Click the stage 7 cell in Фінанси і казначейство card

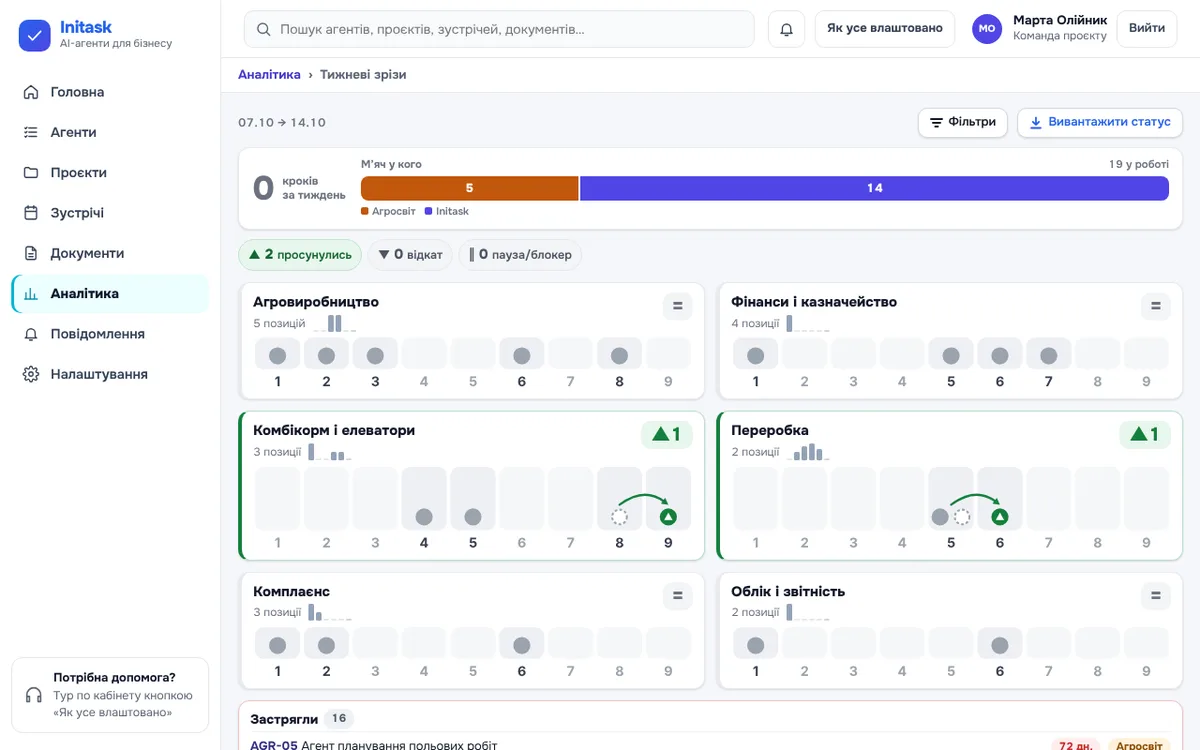[1048, 355]
